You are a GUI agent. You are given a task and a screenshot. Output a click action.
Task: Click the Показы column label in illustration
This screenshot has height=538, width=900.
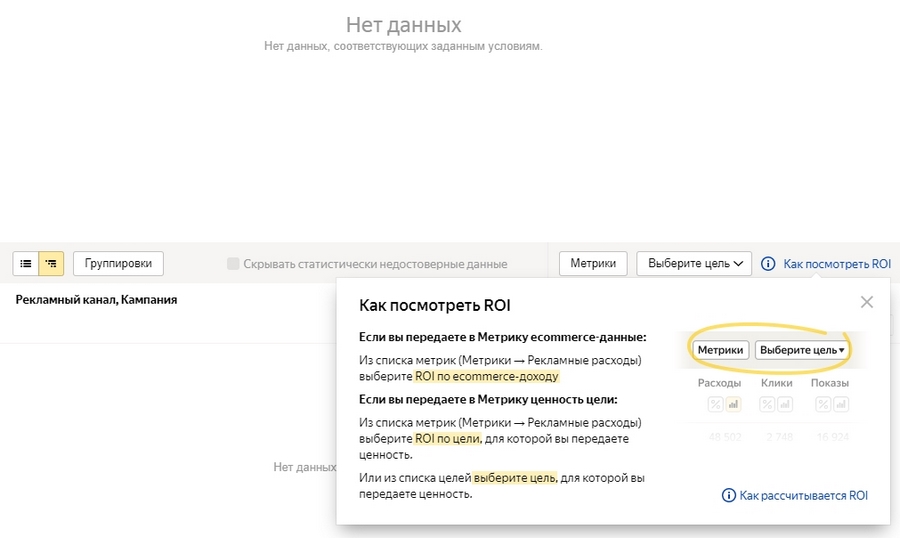pyautogui.click(x=829, y=383)
